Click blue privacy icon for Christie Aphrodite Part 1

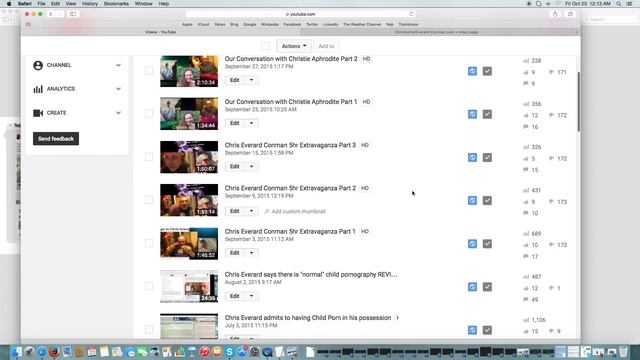pos(472,114)
